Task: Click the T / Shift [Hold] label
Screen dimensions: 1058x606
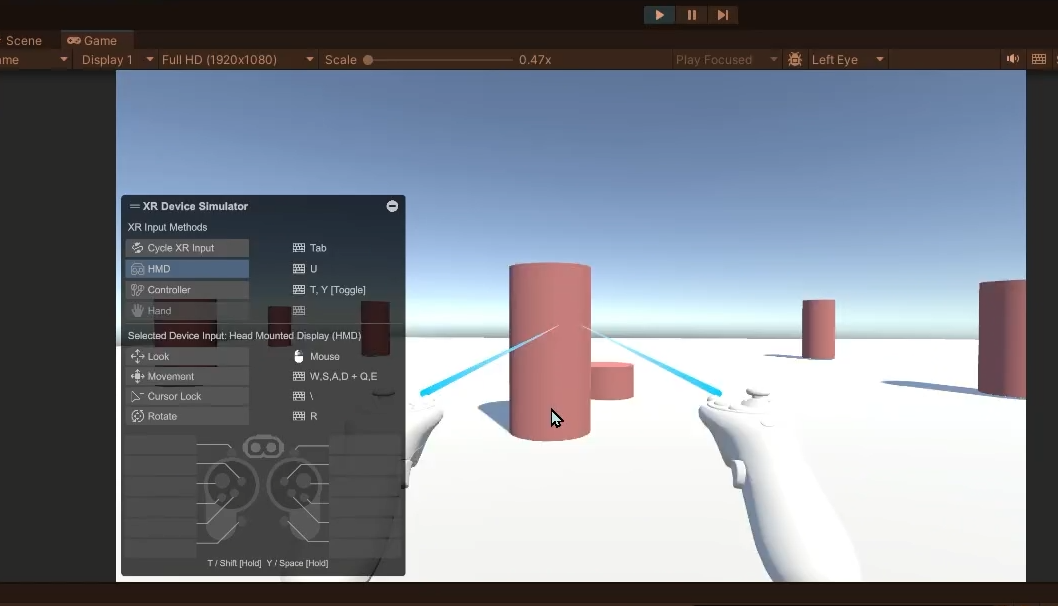Action: (234, 563)
